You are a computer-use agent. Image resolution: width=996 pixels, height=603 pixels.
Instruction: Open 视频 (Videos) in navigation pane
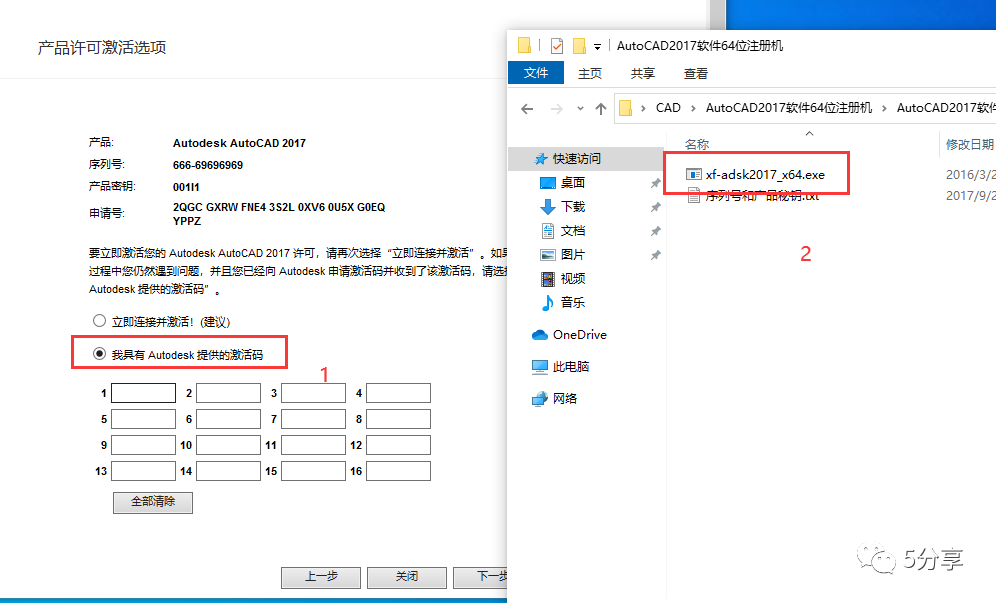click(572, 278)
